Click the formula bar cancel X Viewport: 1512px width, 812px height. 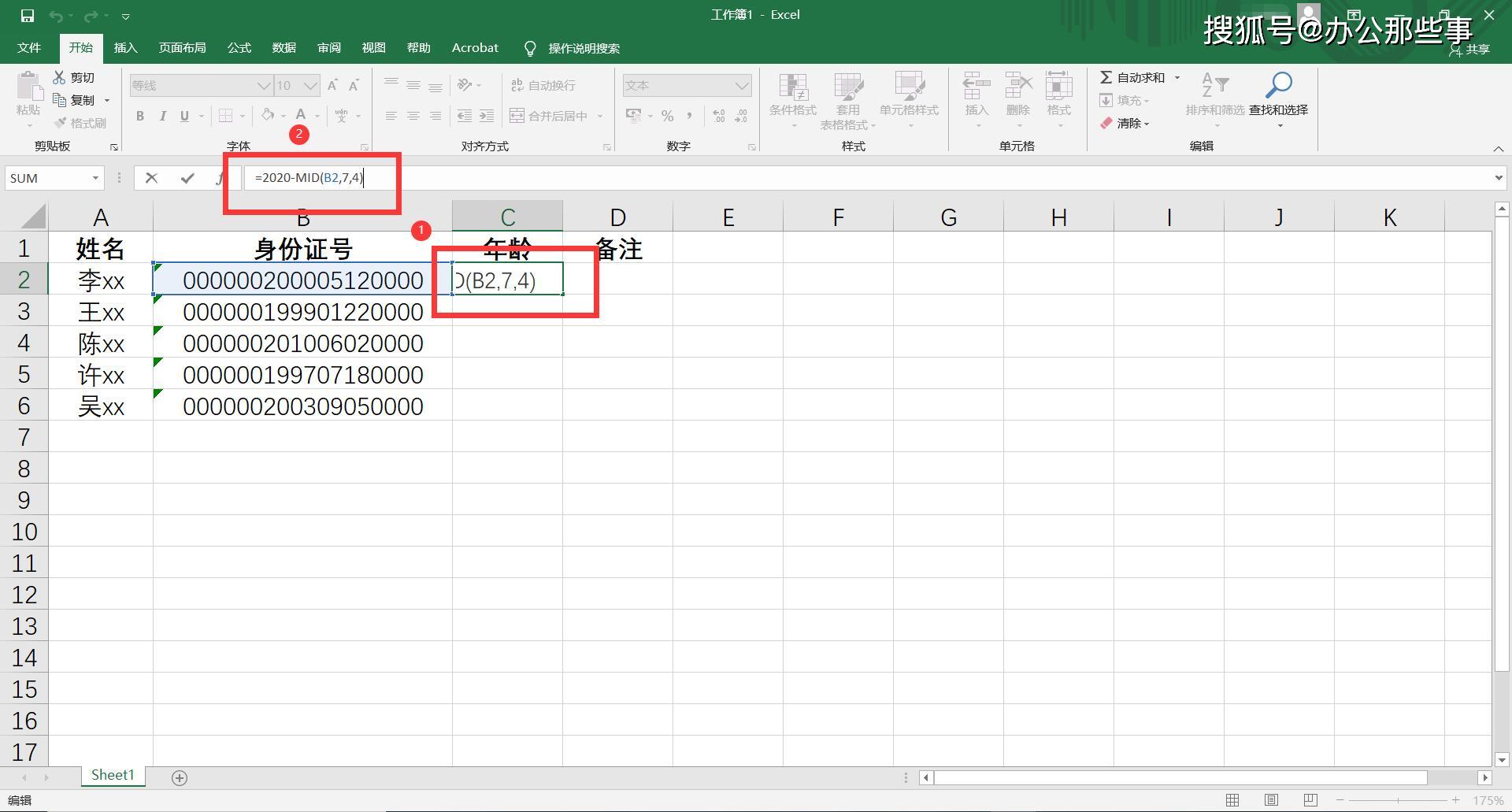point(151,178)
